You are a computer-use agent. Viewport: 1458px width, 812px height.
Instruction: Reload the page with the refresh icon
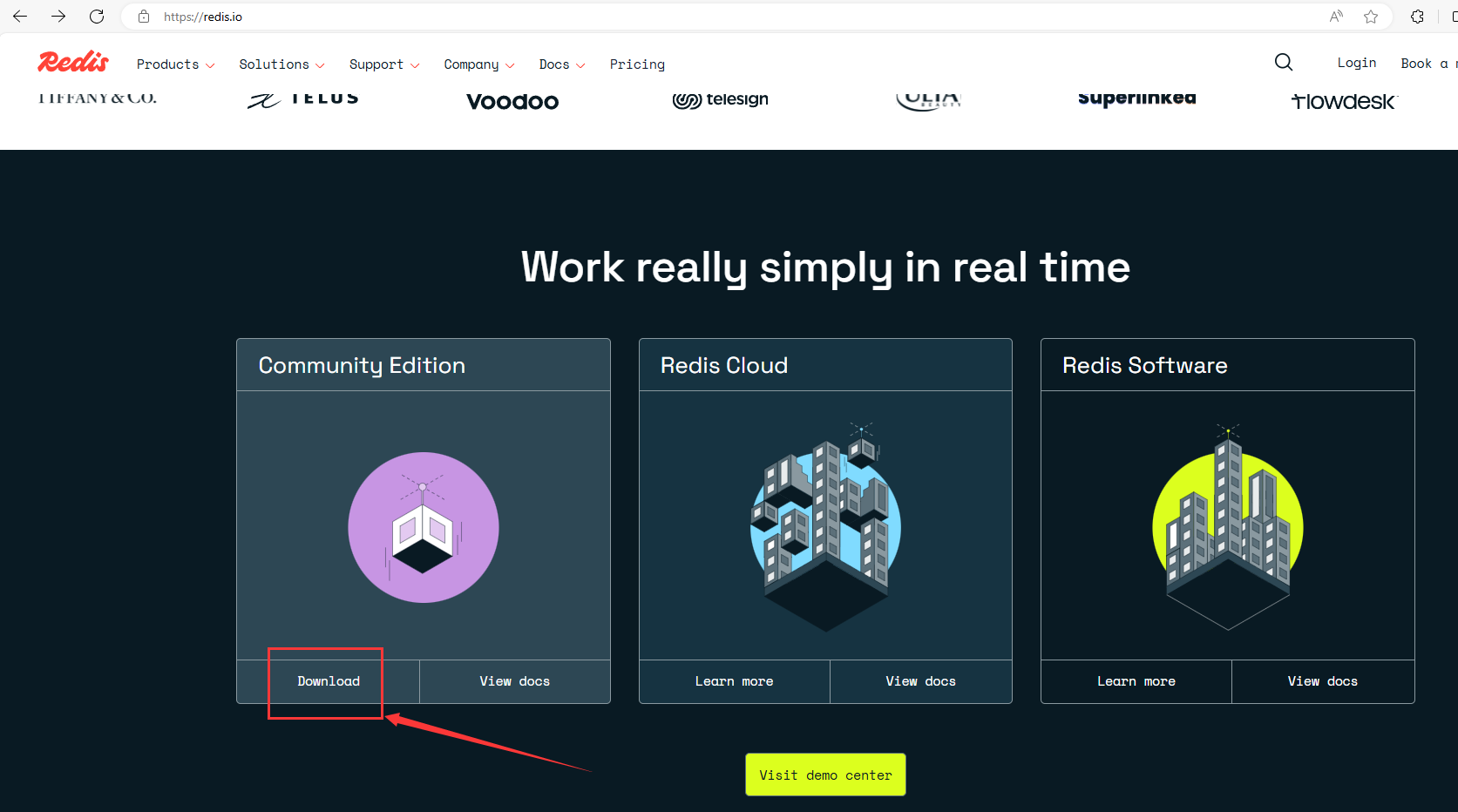(97, 17)
